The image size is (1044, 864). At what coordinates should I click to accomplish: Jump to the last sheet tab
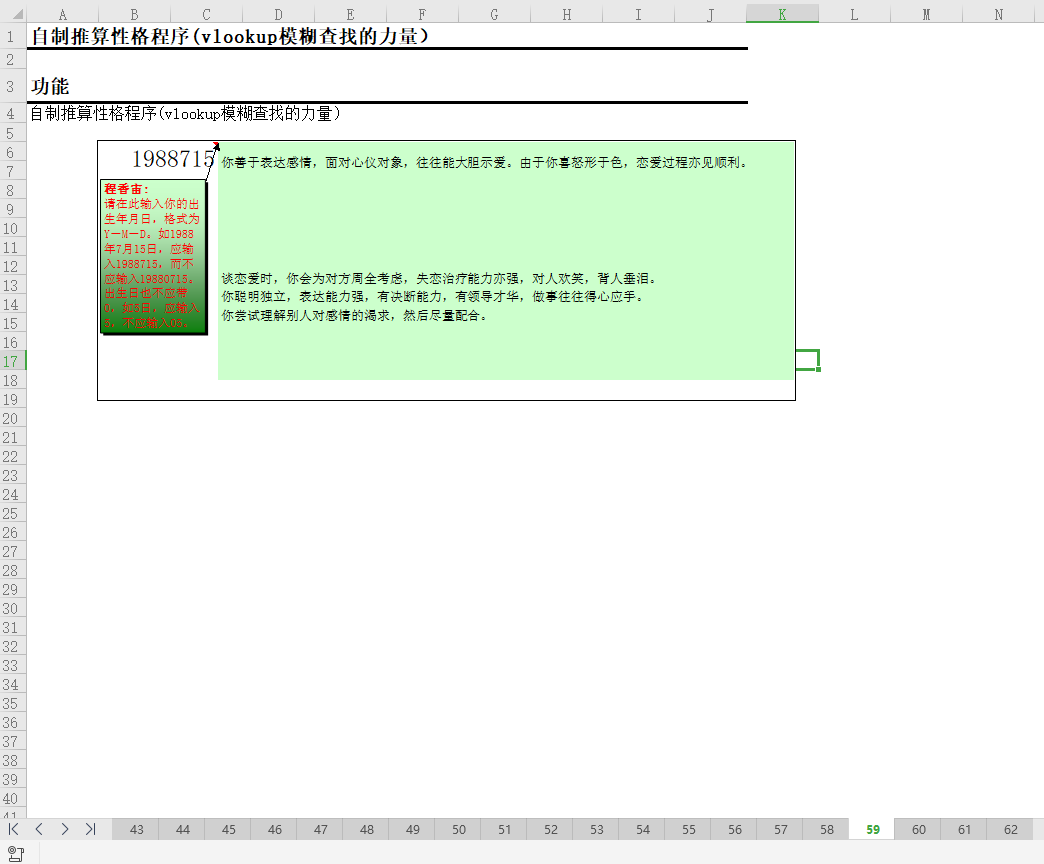(x=91, y=829)
